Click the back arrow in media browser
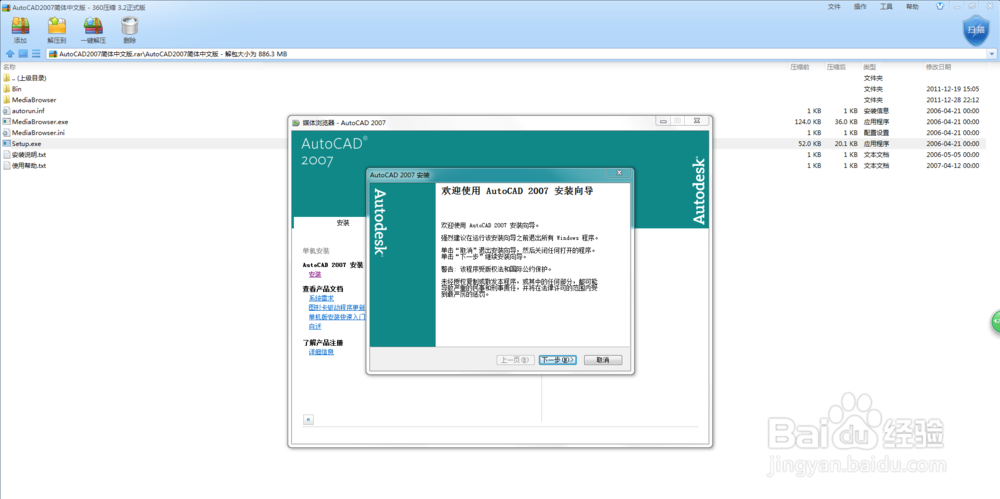The image size is (1000, 499). point(309,419)
